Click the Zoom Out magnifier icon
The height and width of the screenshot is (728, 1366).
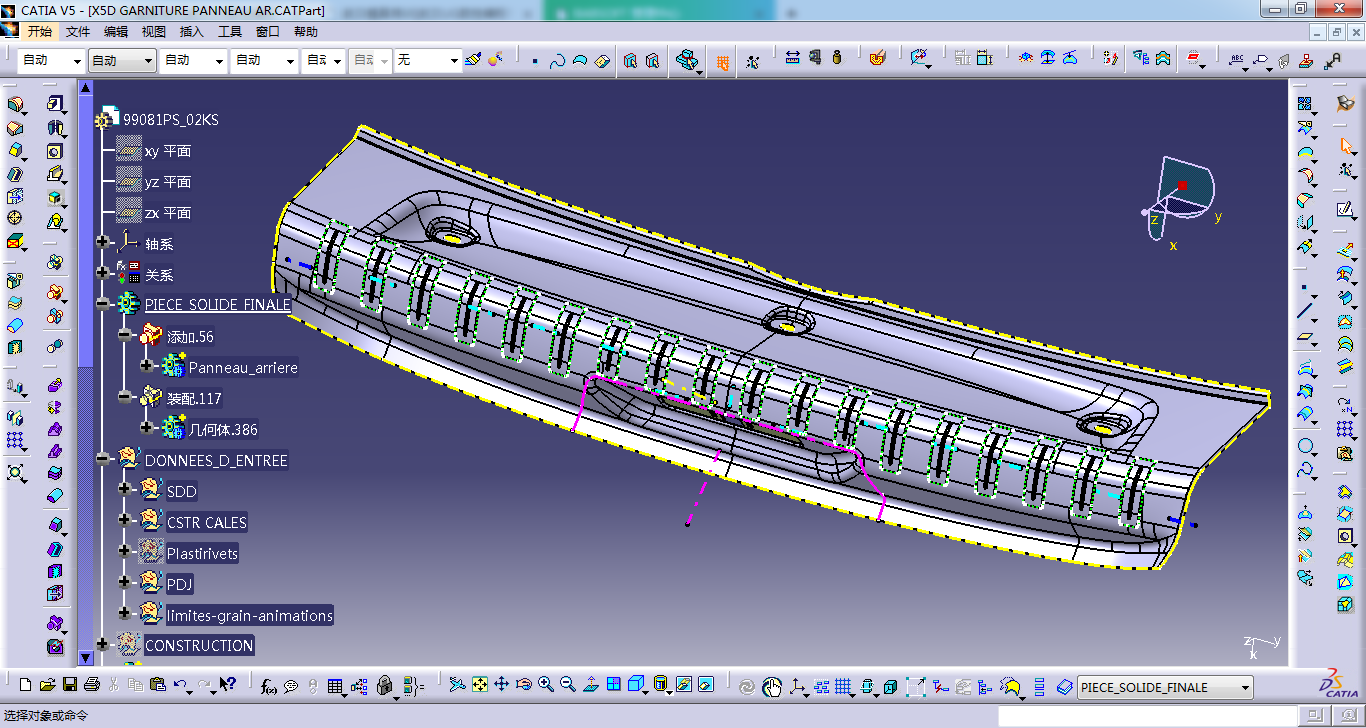(x=567, y=685)
